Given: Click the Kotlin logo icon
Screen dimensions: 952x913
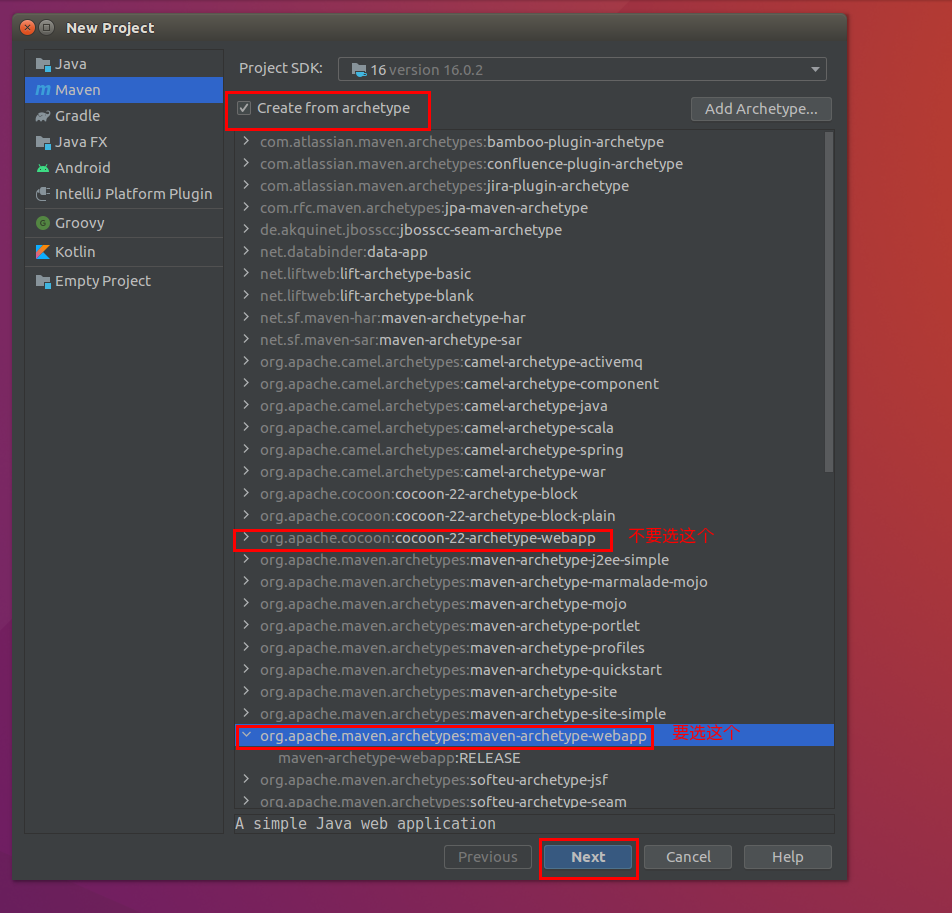Looking at the screenshot, I should coord(42,252).
